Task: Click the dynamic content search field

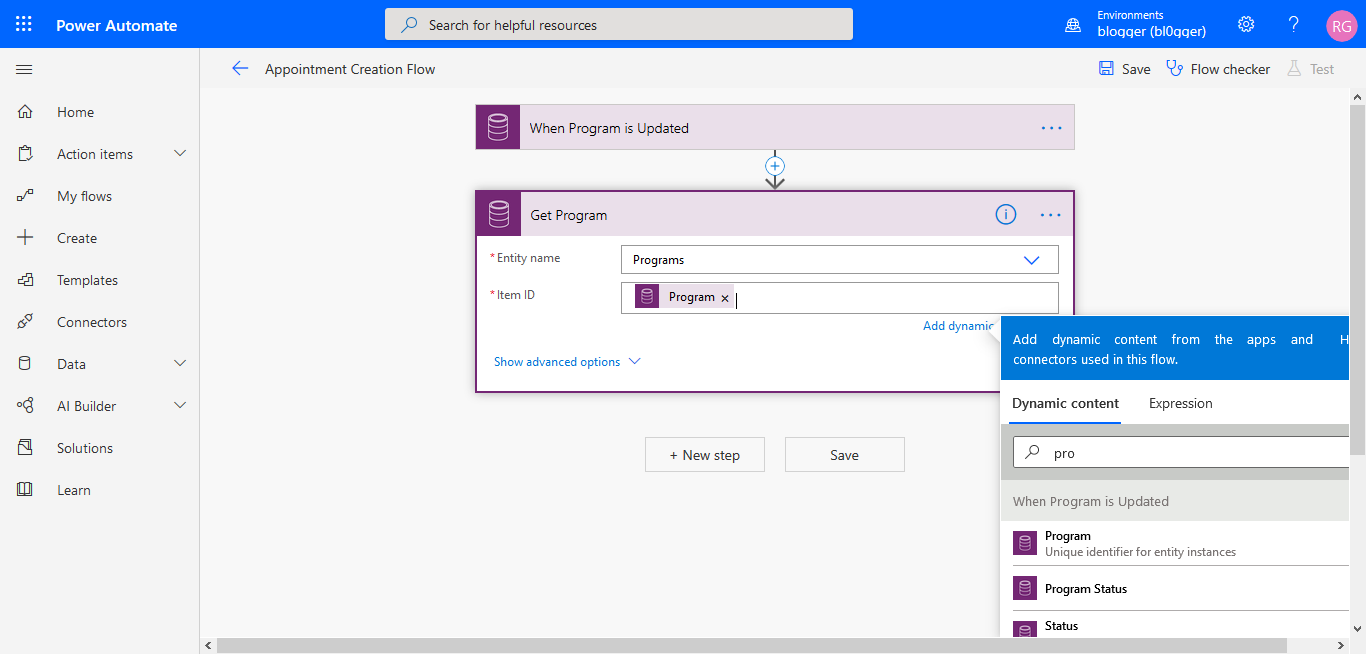Action: 1182,453
